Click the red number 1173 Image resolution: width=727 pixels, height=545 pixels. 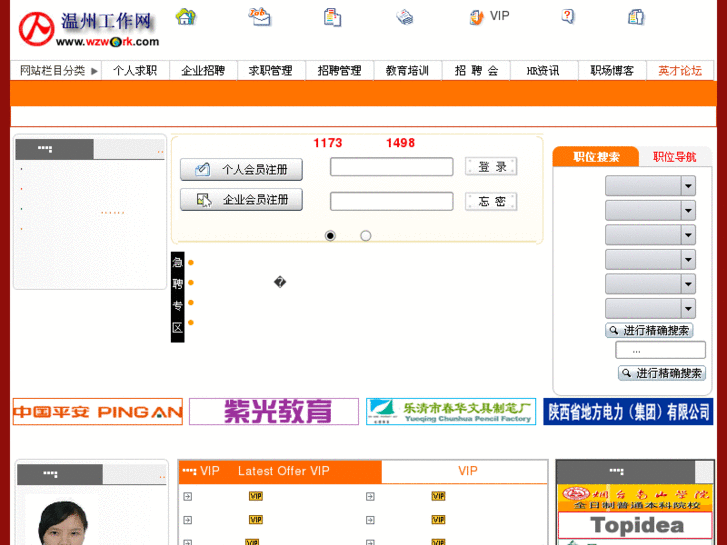tap(328, 143)
